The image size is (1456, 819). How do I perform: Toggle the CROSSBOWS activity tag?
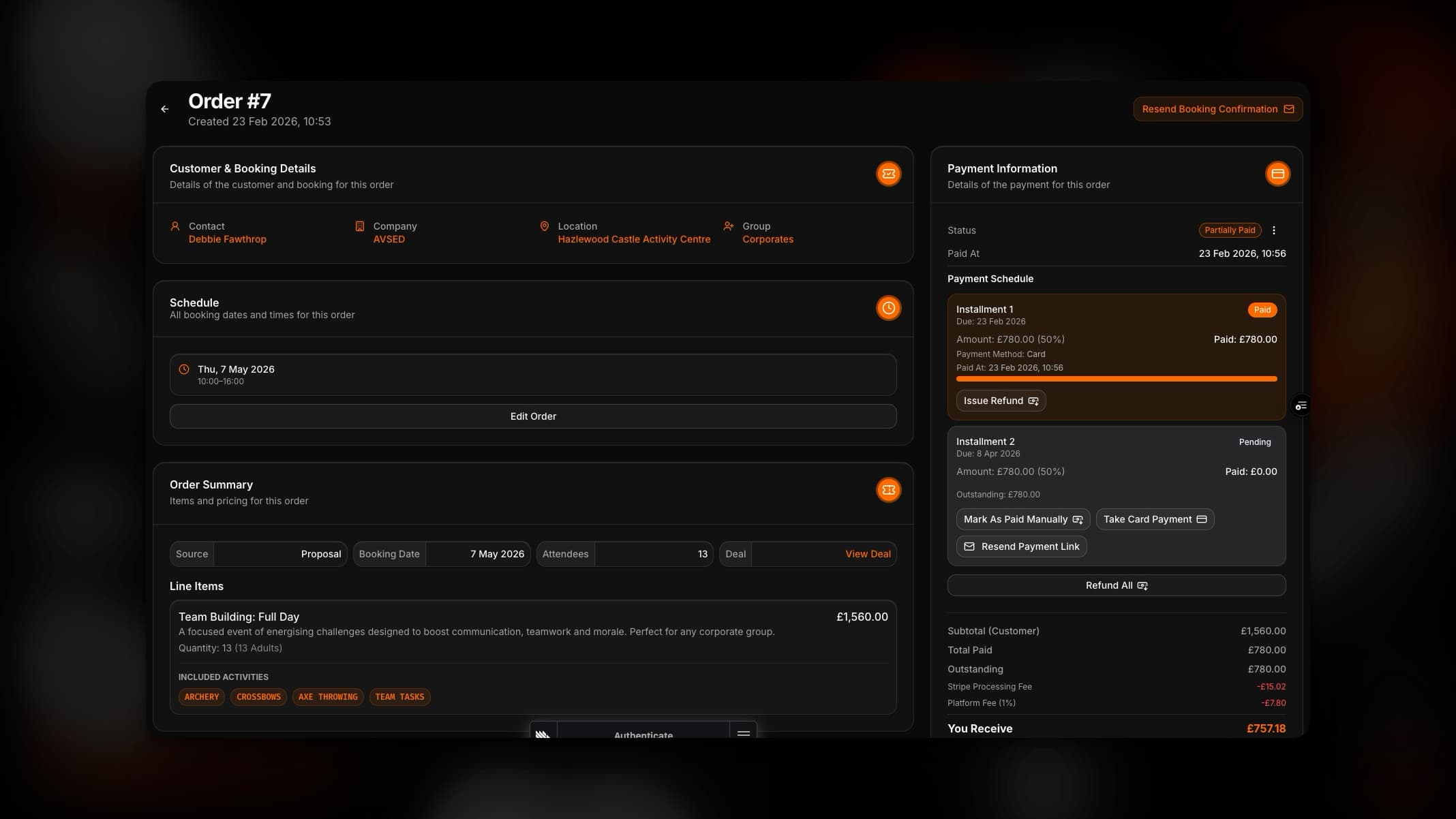pos(258,696)
